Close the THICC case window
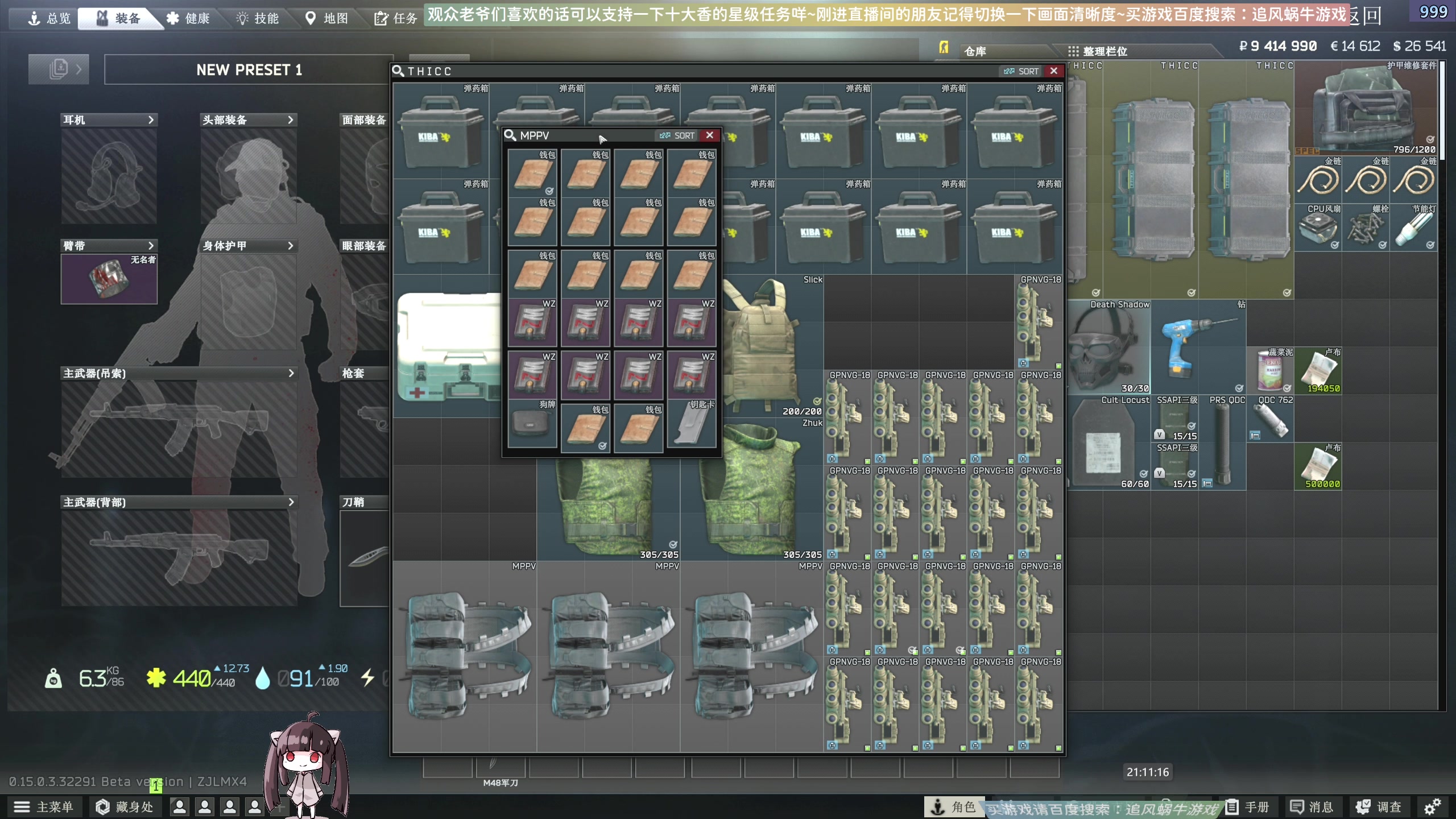This screenshot has width=1456, height=819. click(x=1054, y=71)
